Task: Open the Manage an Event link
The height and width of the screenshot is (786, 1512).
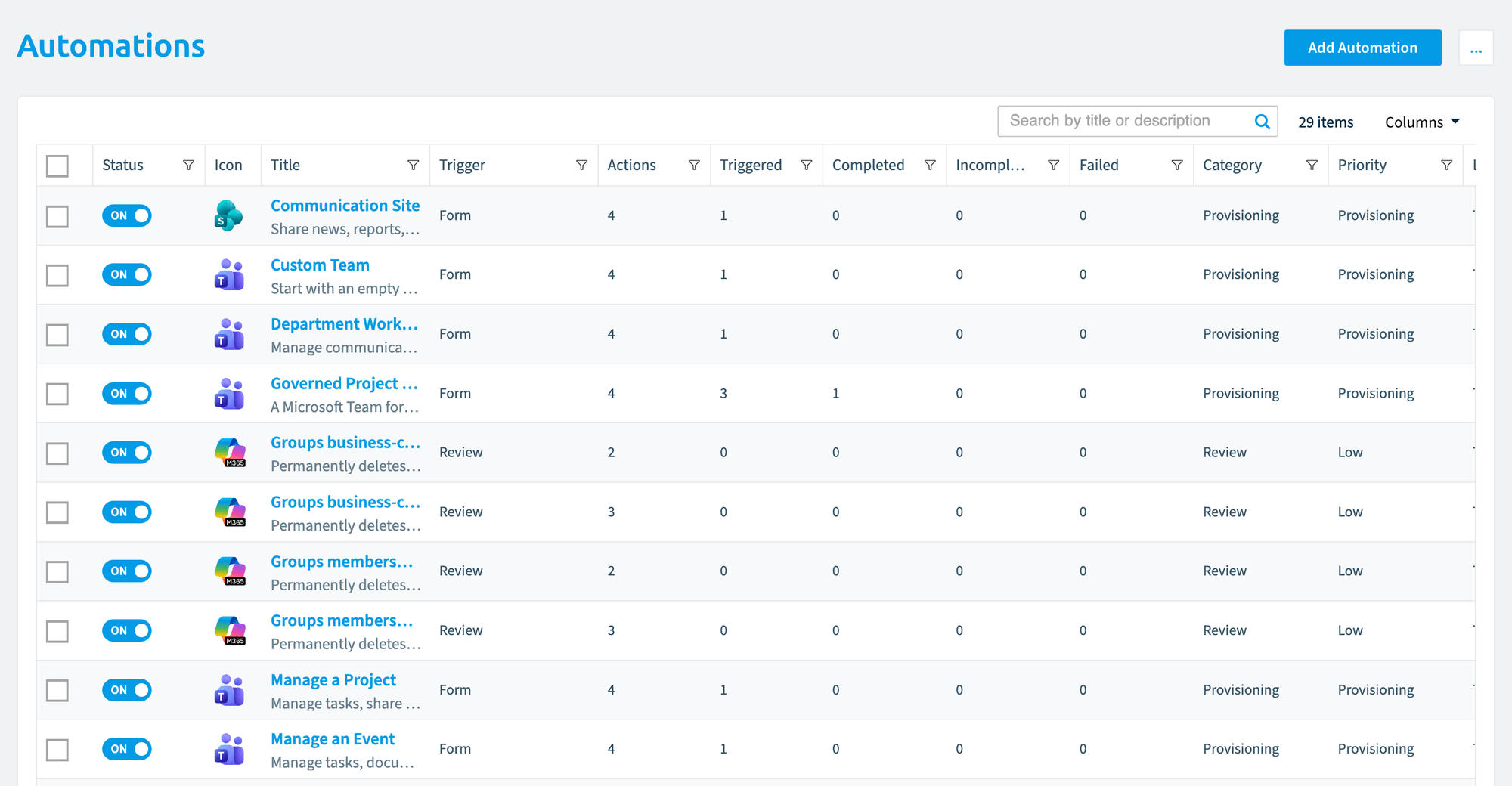Action: tap(333, 739)
